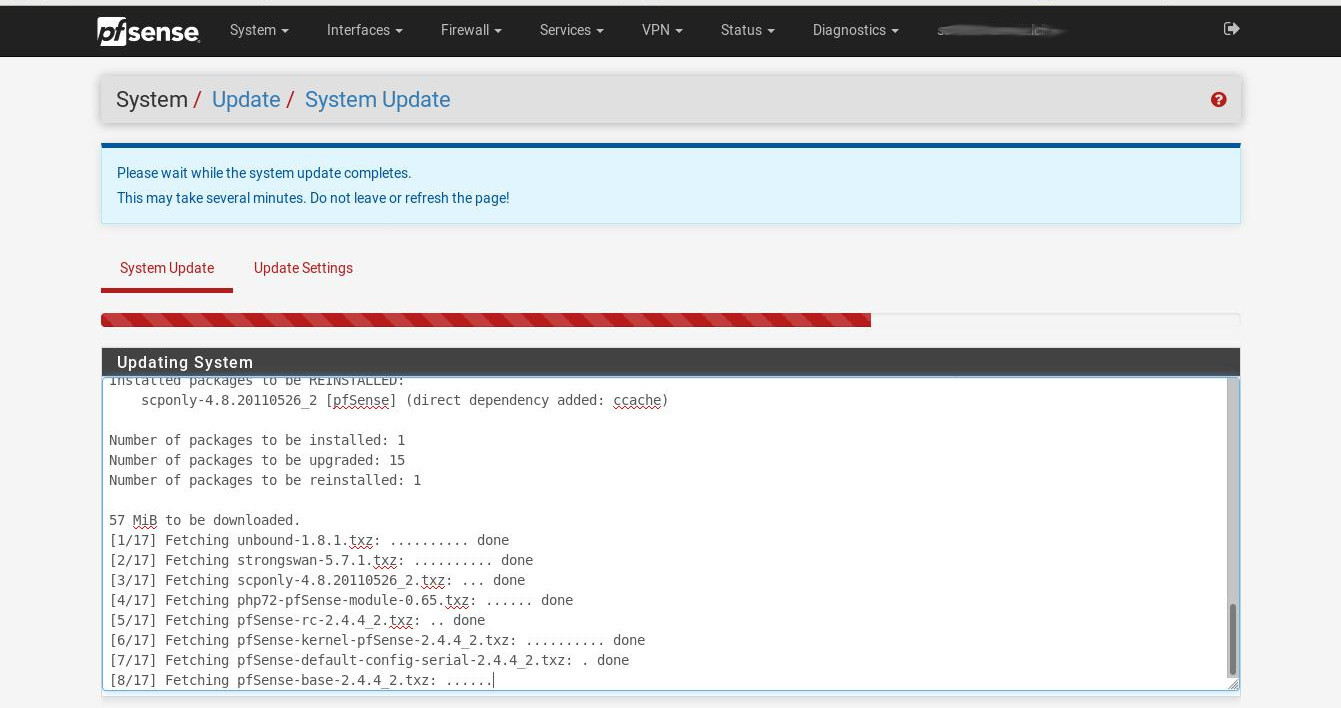Open the System dropdown menu

pos(259,30)
